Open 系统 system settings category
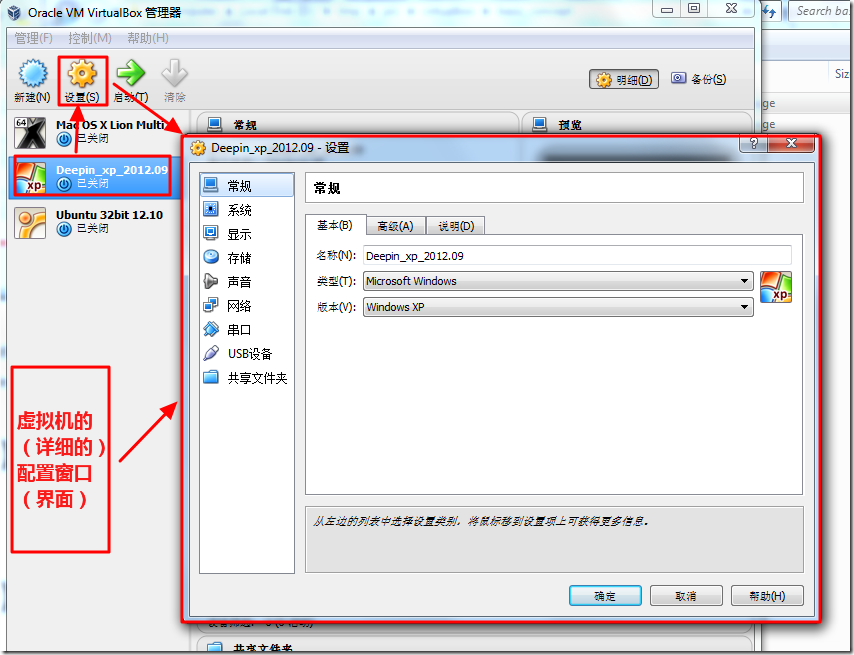854x655 pixels. tap(247, 210)
